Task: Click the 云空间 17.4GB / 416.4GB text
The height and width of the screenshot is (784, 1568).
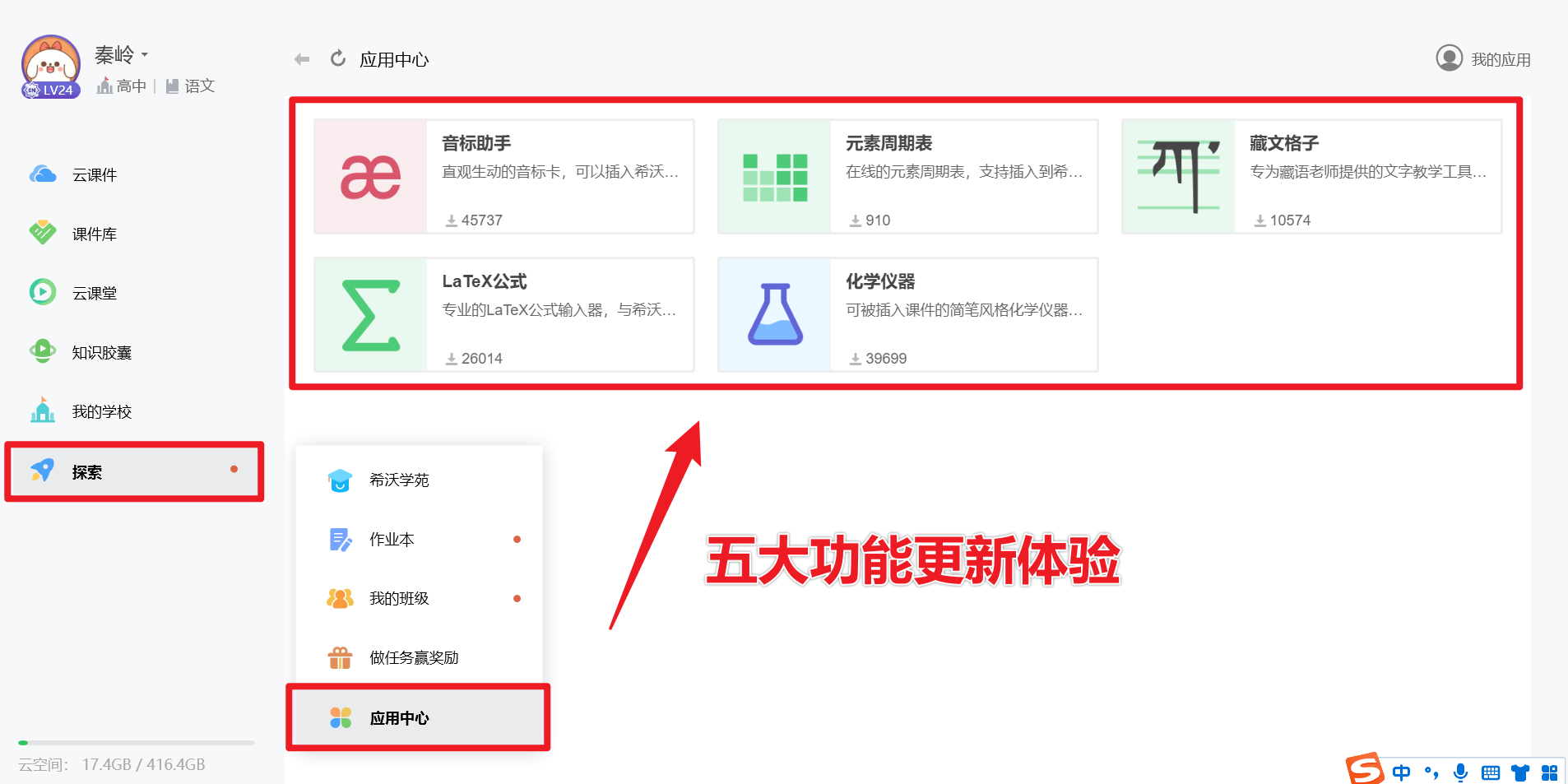Action: 112,764
